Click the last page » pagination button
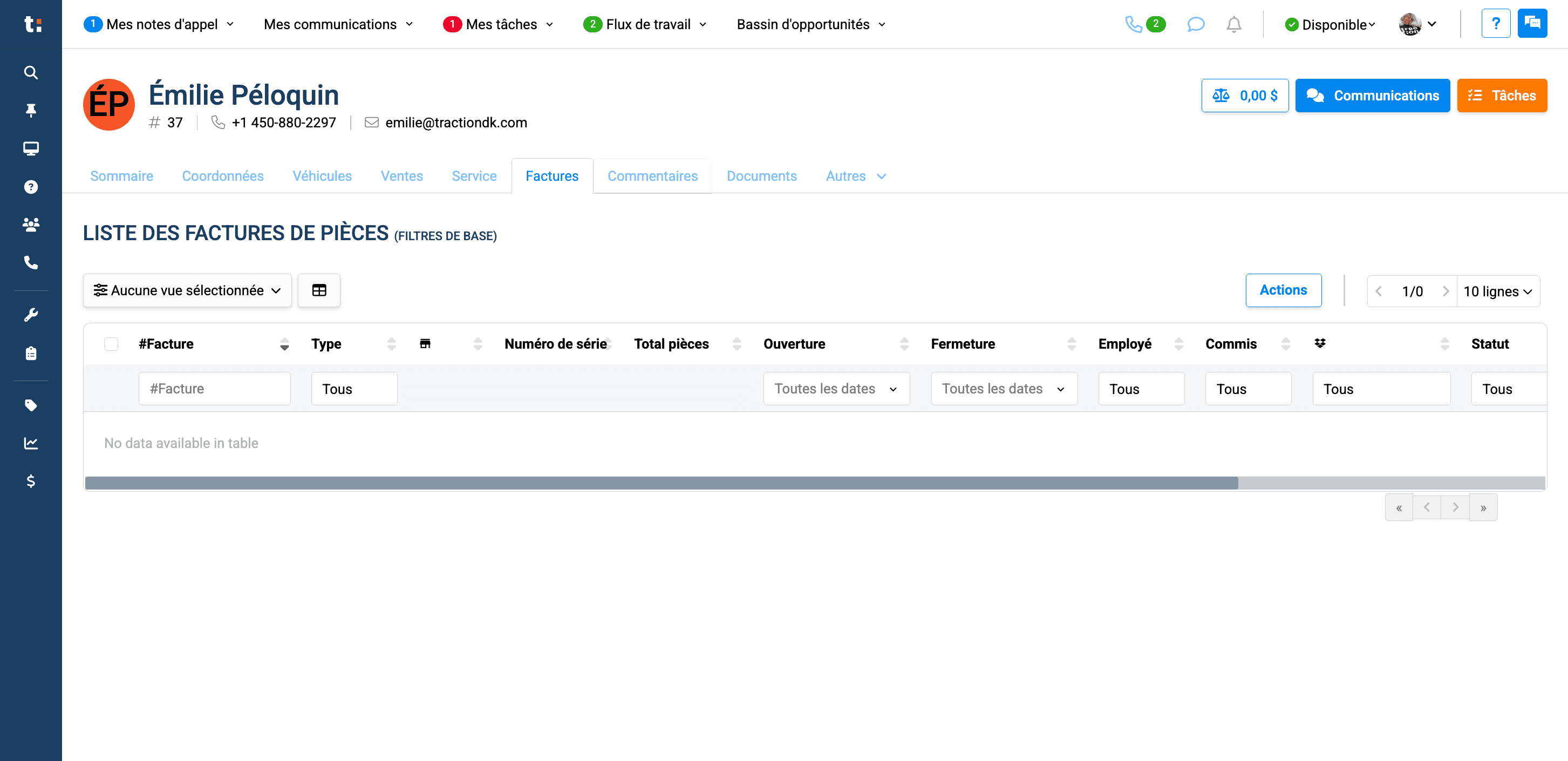 click(x=1483, y=507)
